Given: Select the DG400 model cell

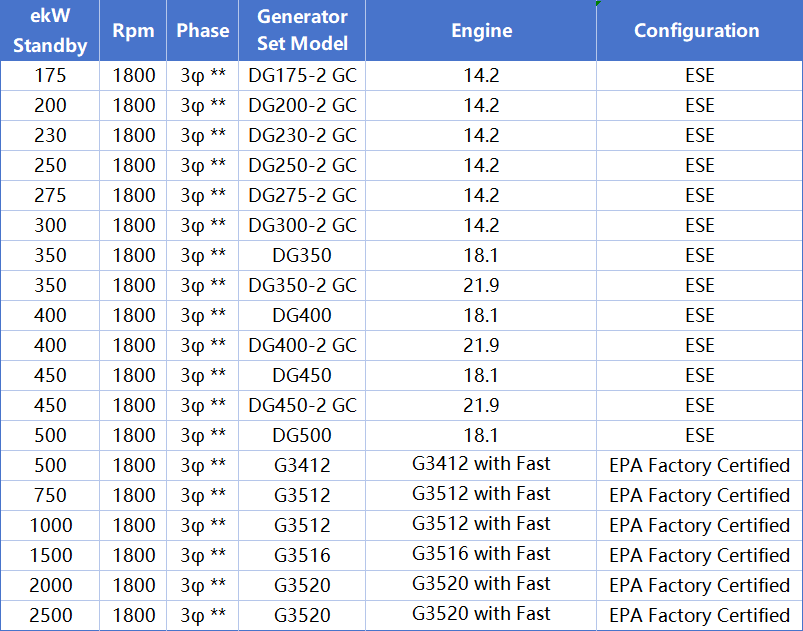Looking at the screenshot, I should 302,316.
